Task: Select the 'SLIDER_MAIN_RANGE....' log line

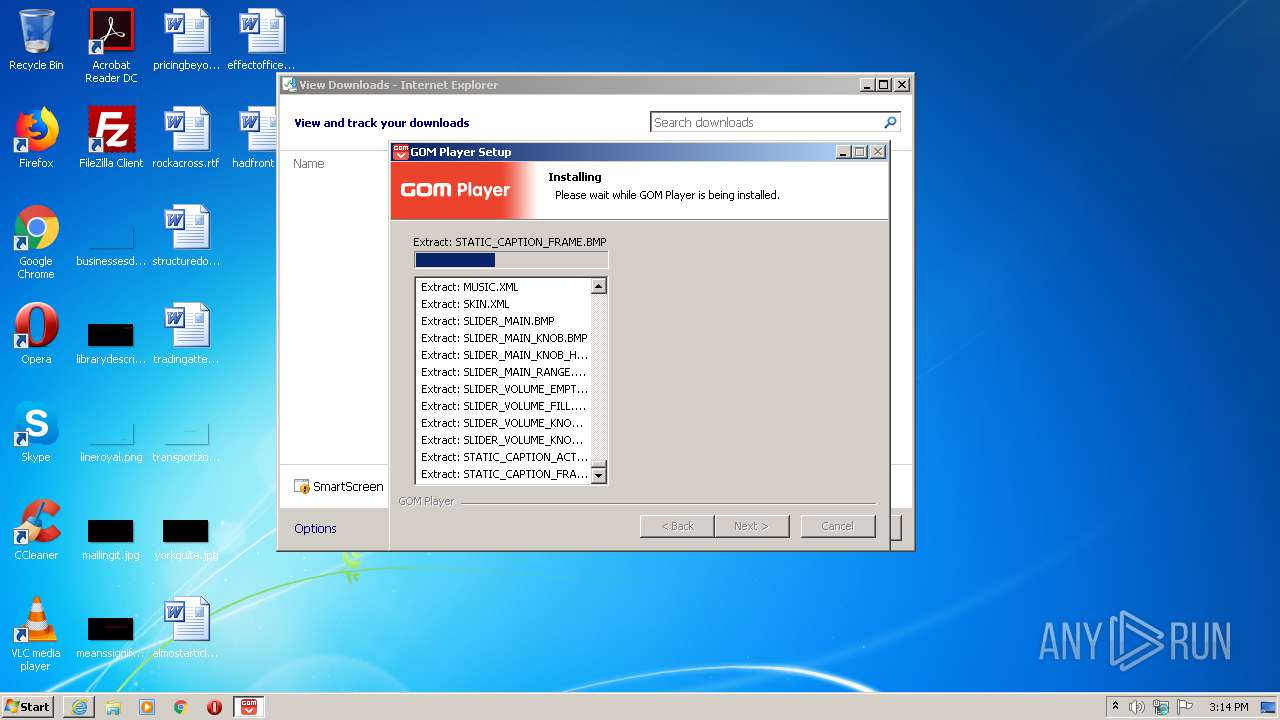Action: click(504, 372)
